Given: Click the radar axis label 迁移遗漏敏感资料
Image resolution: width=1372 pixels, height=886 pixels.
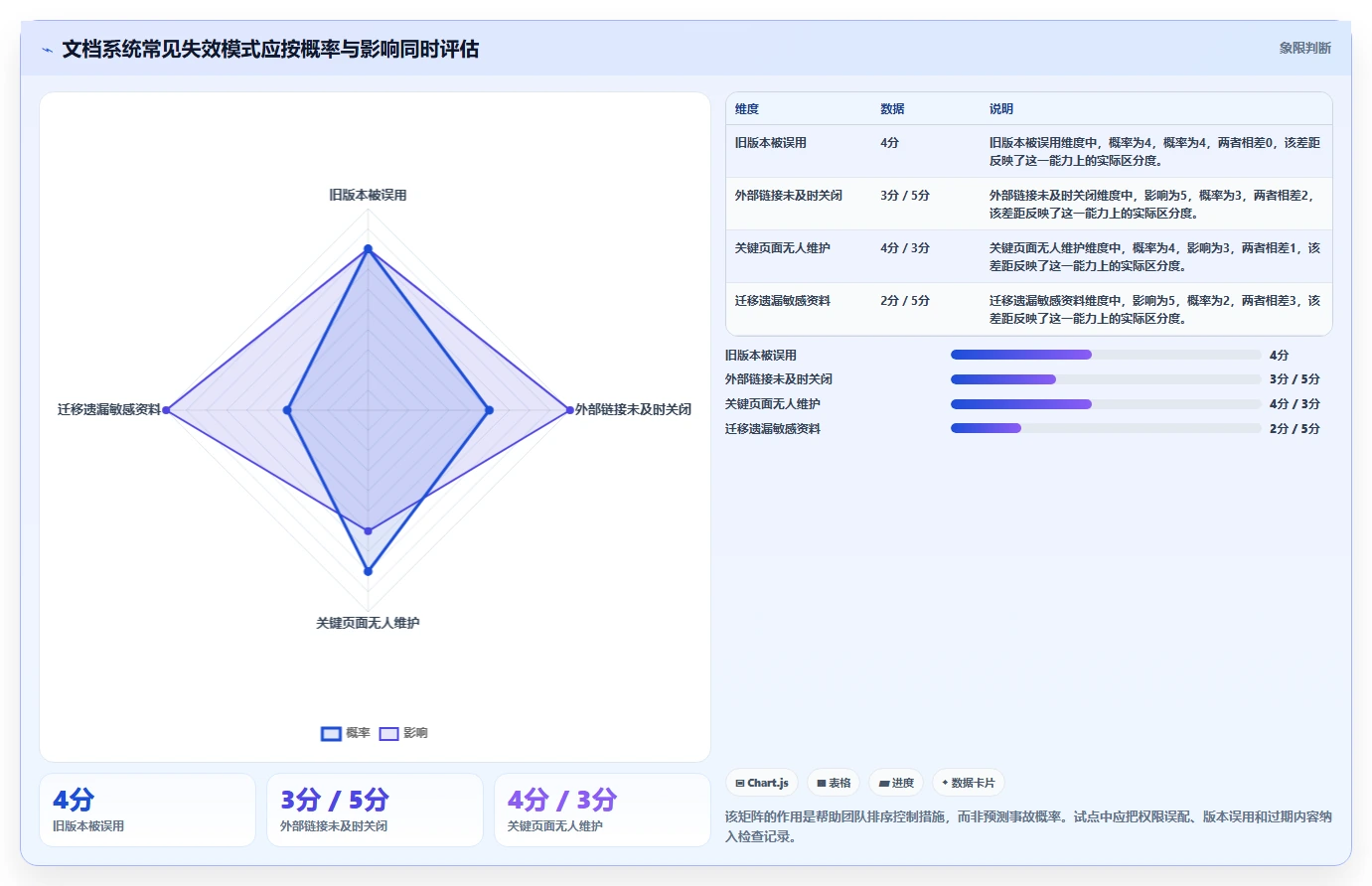Looking at the screenshot, I should pyautogui.click(x=109, y=409).
